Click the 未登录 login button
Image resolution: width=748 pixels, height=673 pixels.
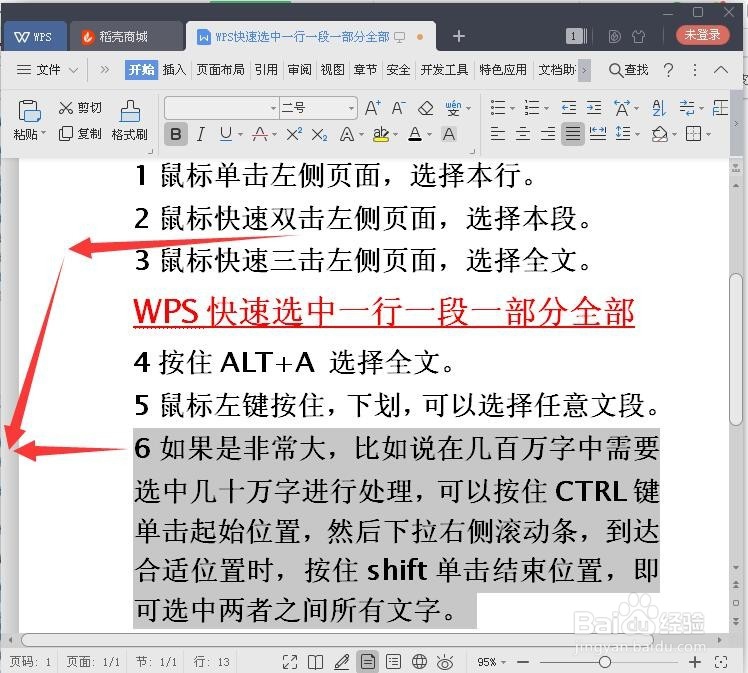click(x=702, y=34)
